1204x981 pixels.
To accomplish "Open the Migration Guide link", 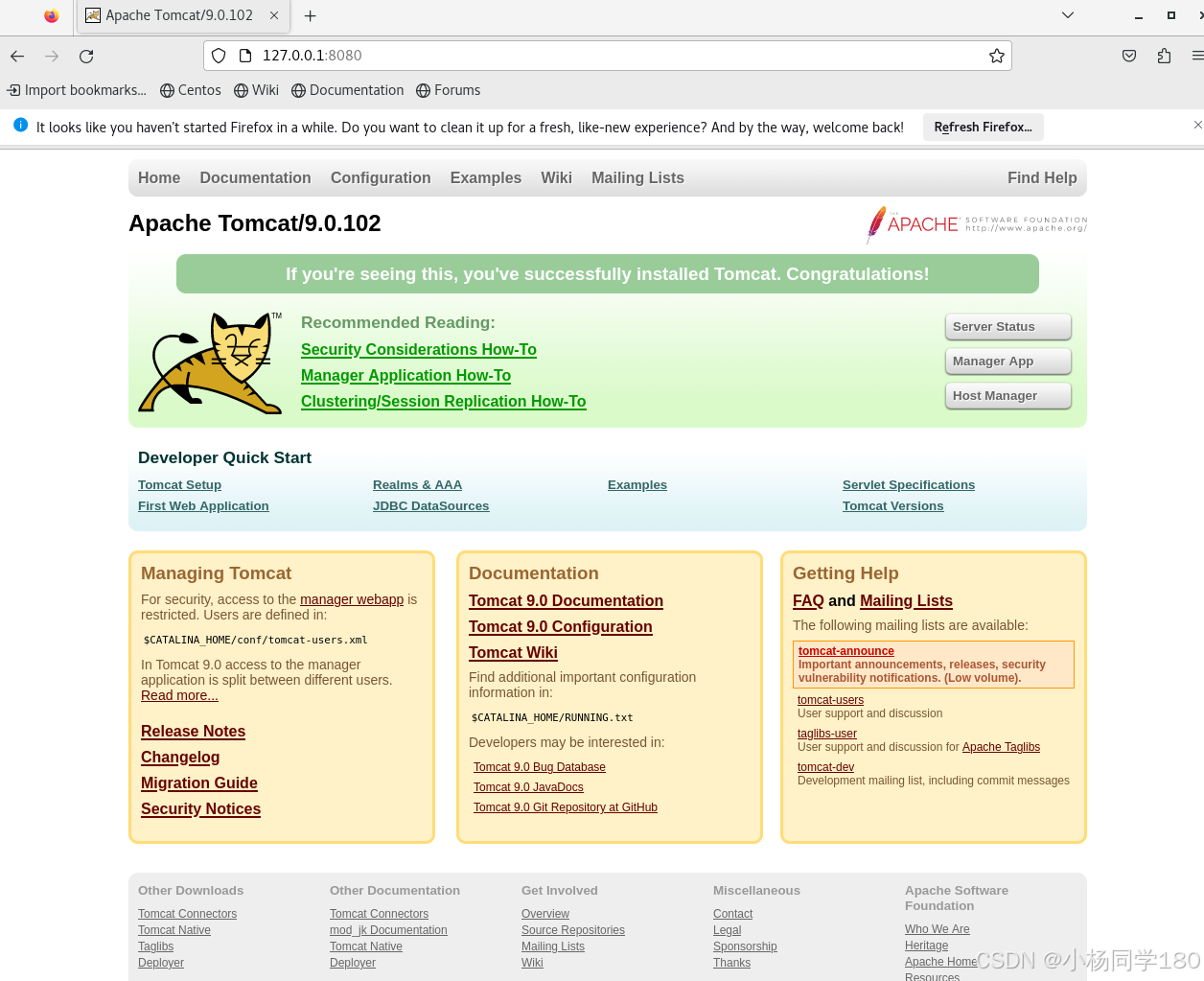I will click(x=198, y=783).
